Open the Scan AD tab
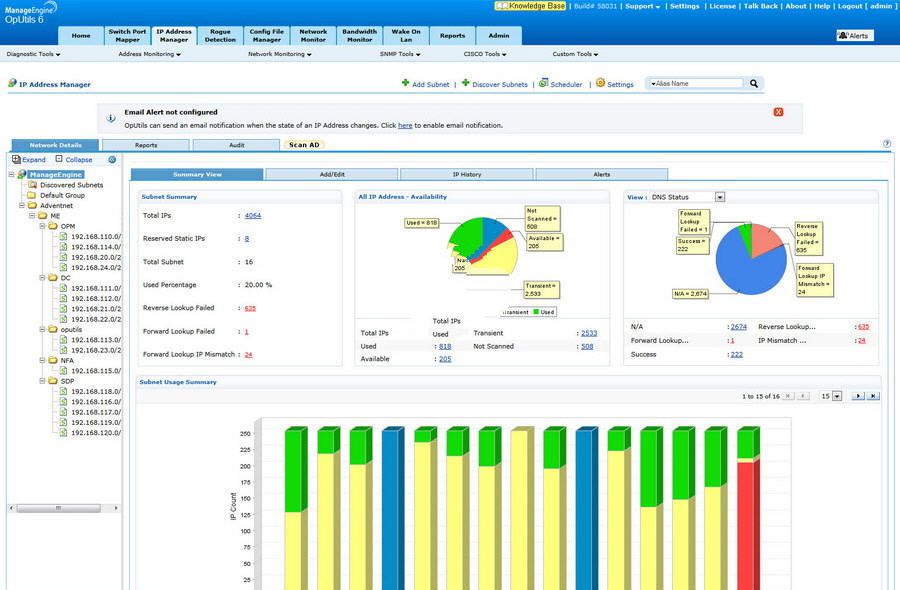The width and height of the screenshot is (900, 590). [304, 145]
